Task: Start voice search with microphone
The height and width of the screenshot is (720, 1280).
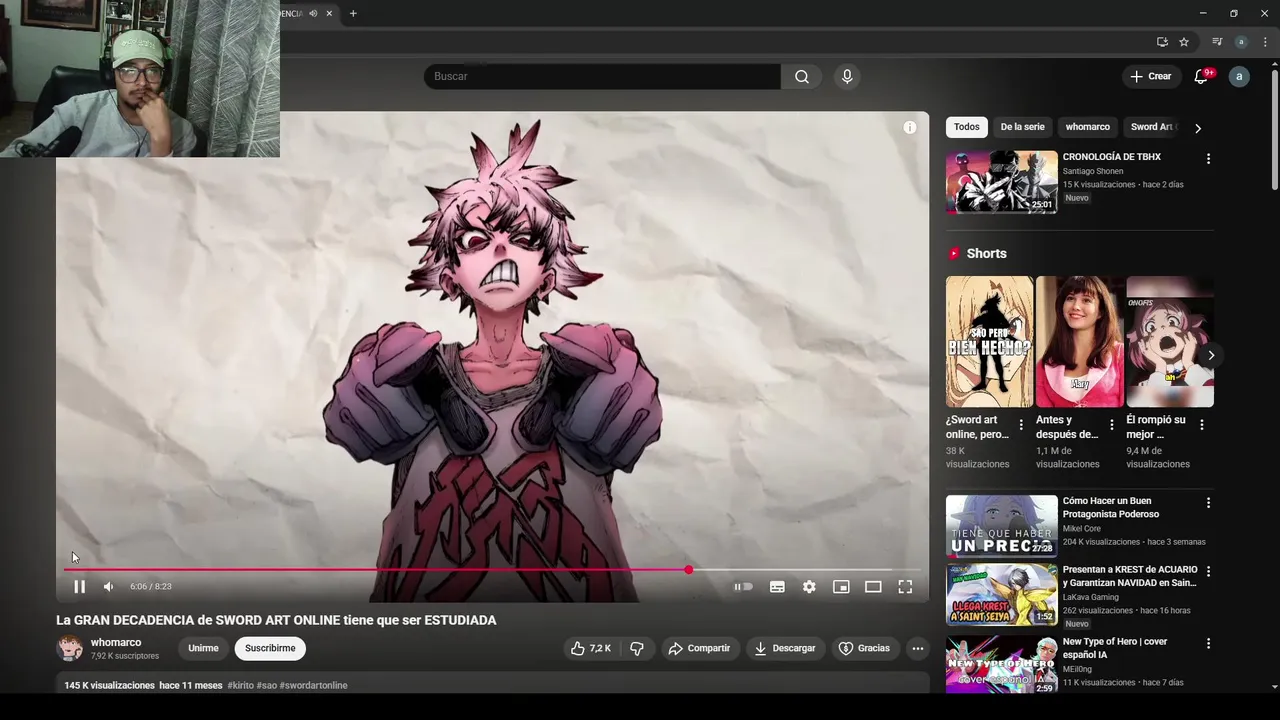Action: coord(847,76)
